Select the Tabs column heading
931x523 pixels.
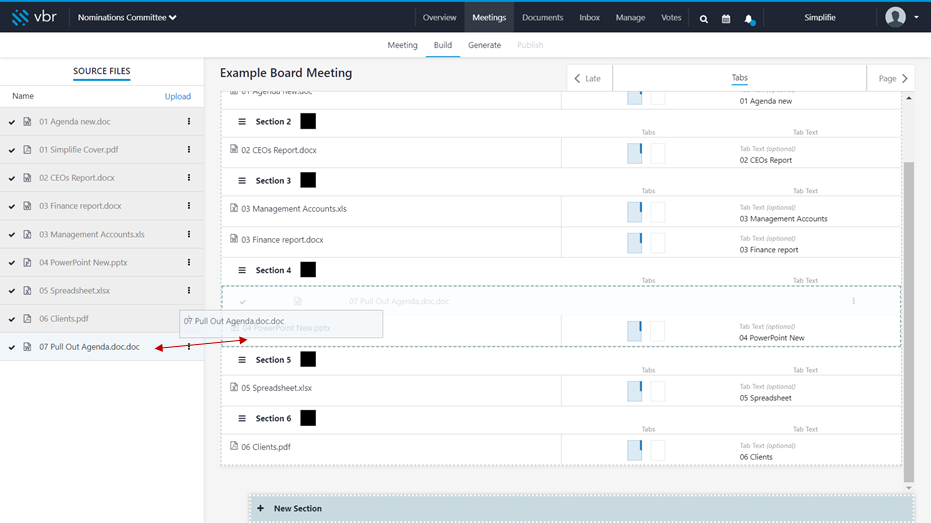(739, 78)
